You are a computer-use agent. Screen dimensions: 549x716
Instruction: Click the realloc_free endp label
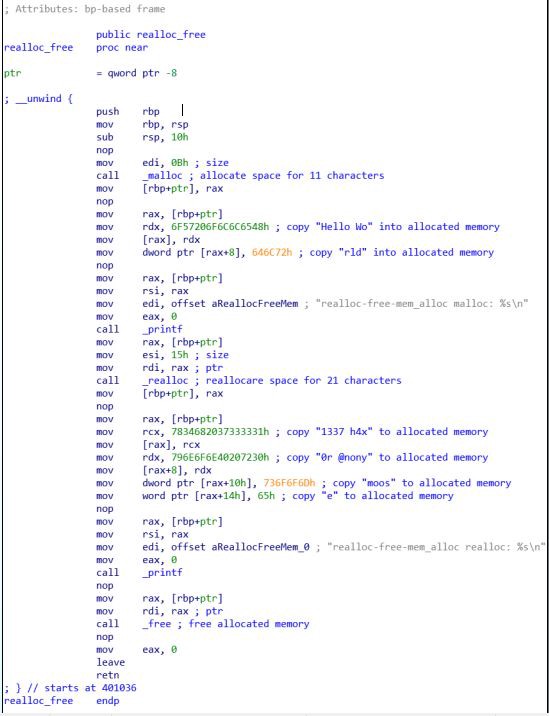coord(62,701)
